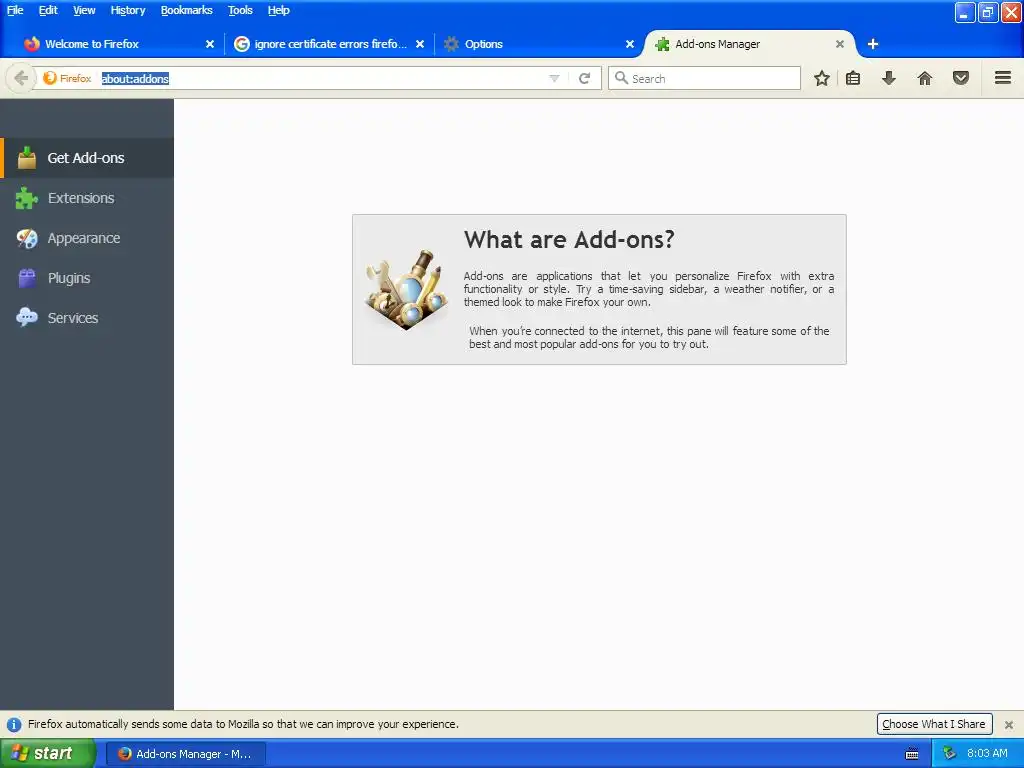
Task: Reload the current page
Action: click(x=584, y=78)
